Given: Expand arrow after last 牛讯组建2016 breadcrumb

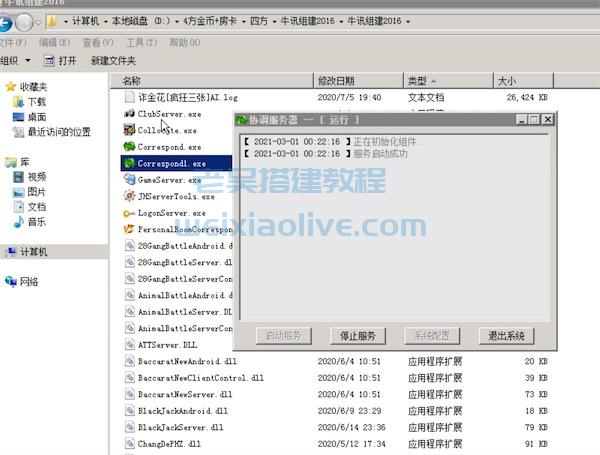Looking at the screenshot, I should click(x=408, y=21).
